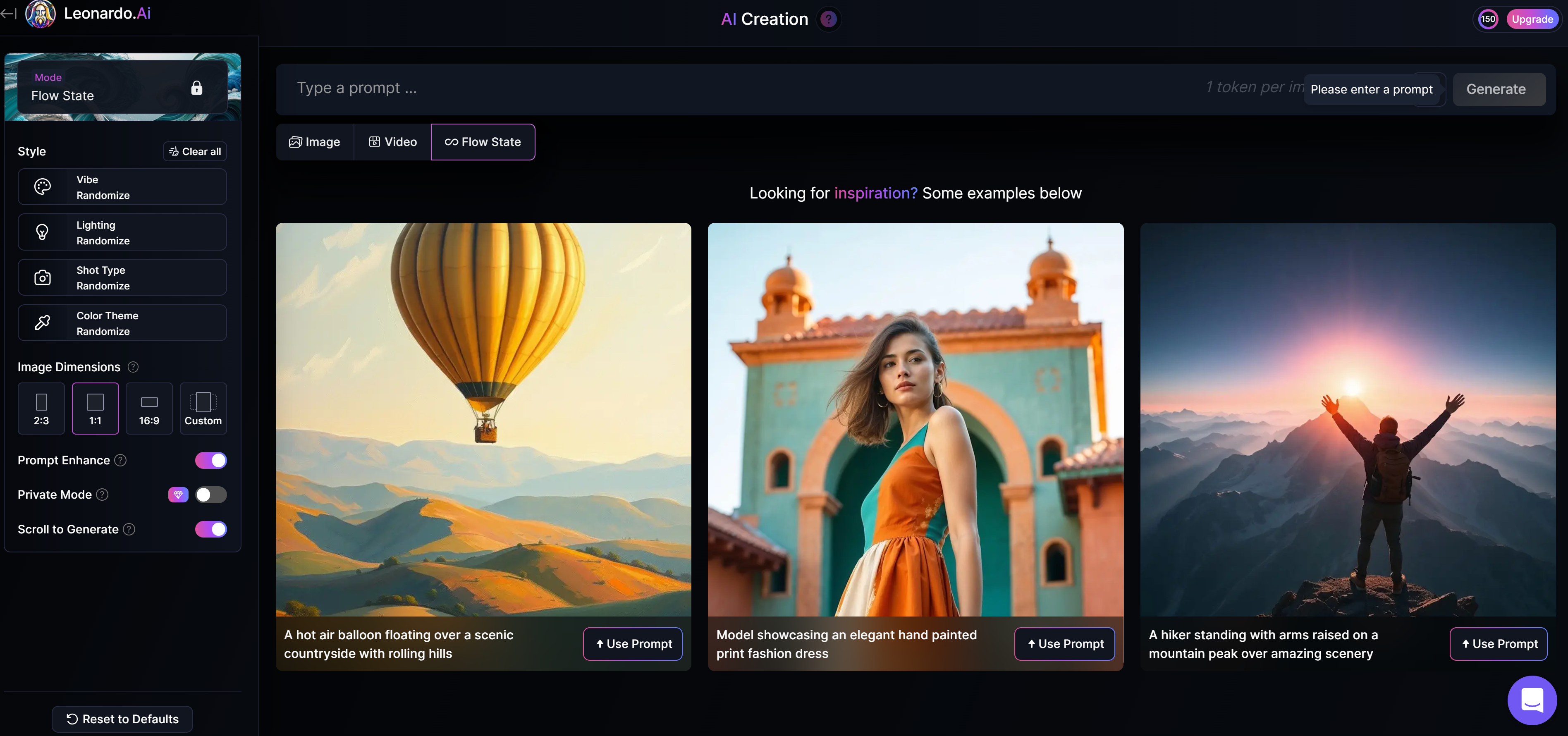Open Custom image dimensions
Viewport: 1568px width, 736px height.
coord(203,409)
